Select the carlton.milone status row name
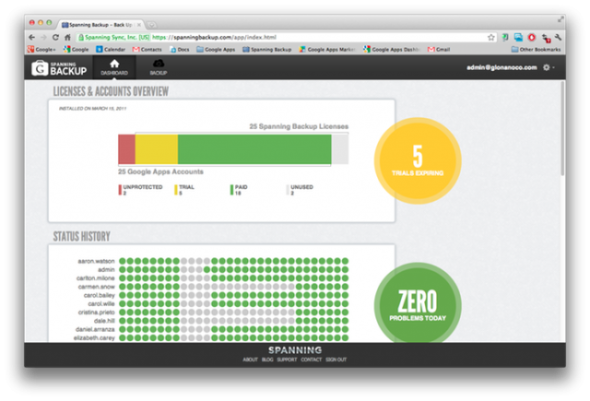The image size is (590, 401). point(96,278)
